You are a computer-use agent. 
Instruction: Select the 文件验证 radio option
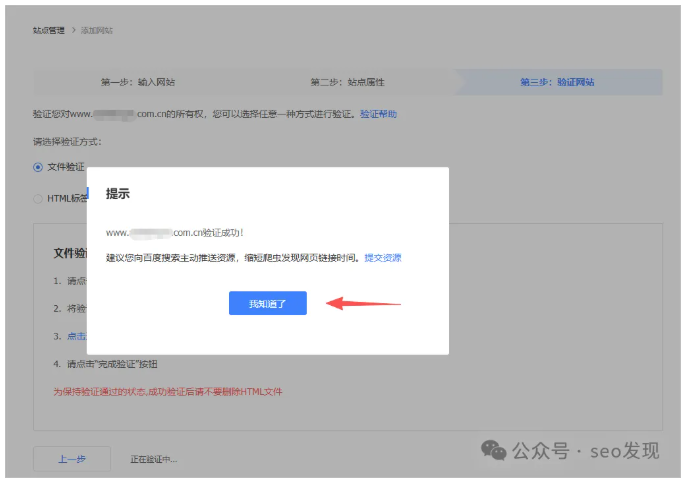coord(38,167)
